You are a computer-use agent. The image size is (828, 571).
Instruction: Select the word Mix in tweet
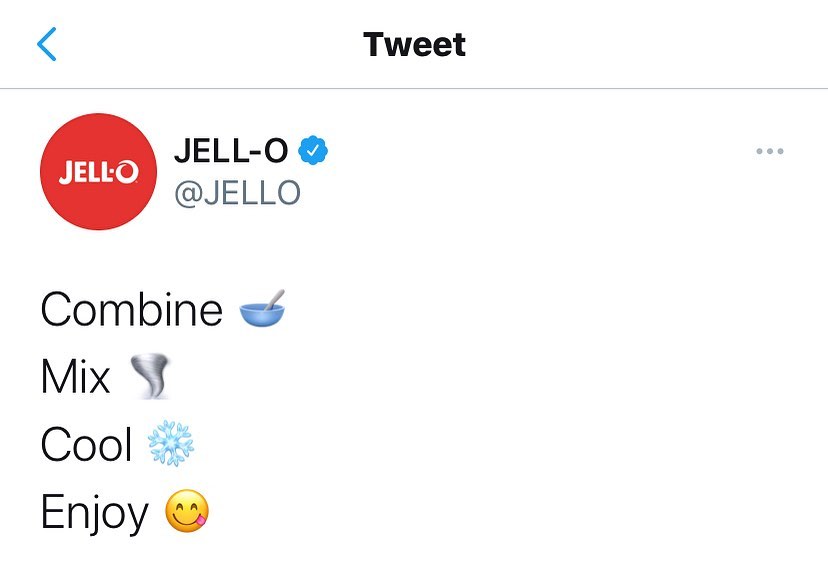[75, 378]
